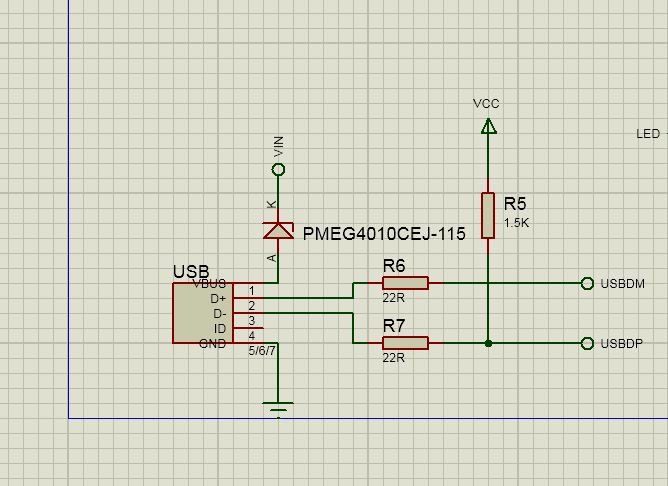Click pin 4 ID on USB connector
Viewport: 668px width, 486px height.
[x=249, y=335]
